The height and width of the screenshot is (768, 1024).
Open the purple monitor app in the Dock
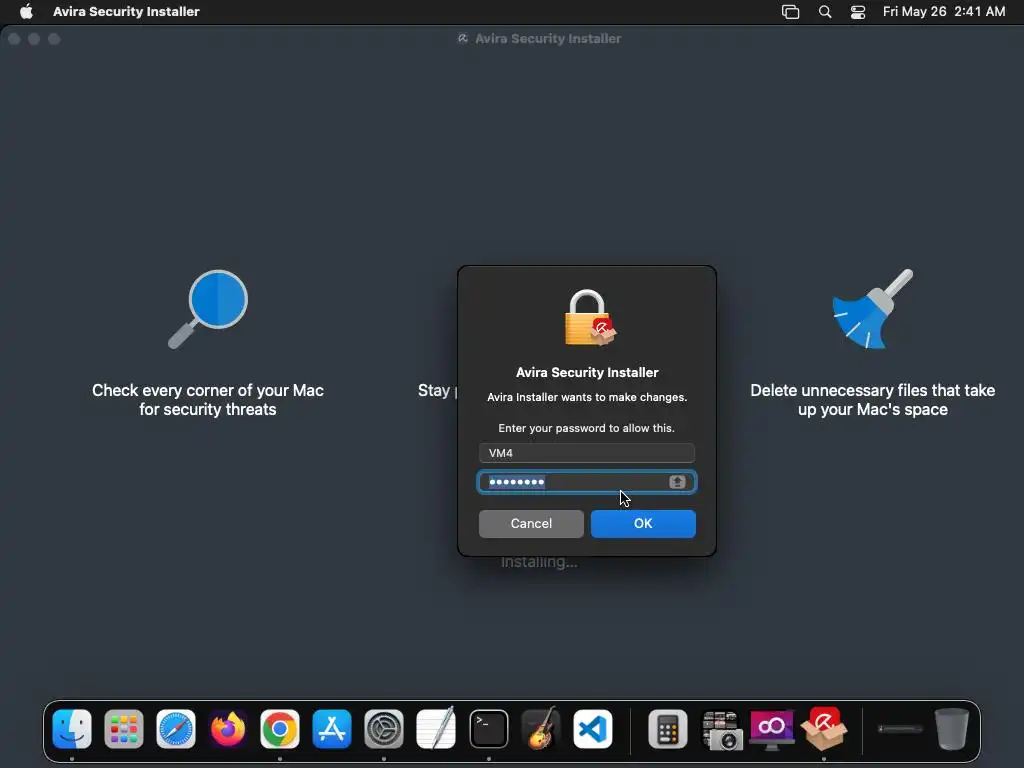(772, 729)
